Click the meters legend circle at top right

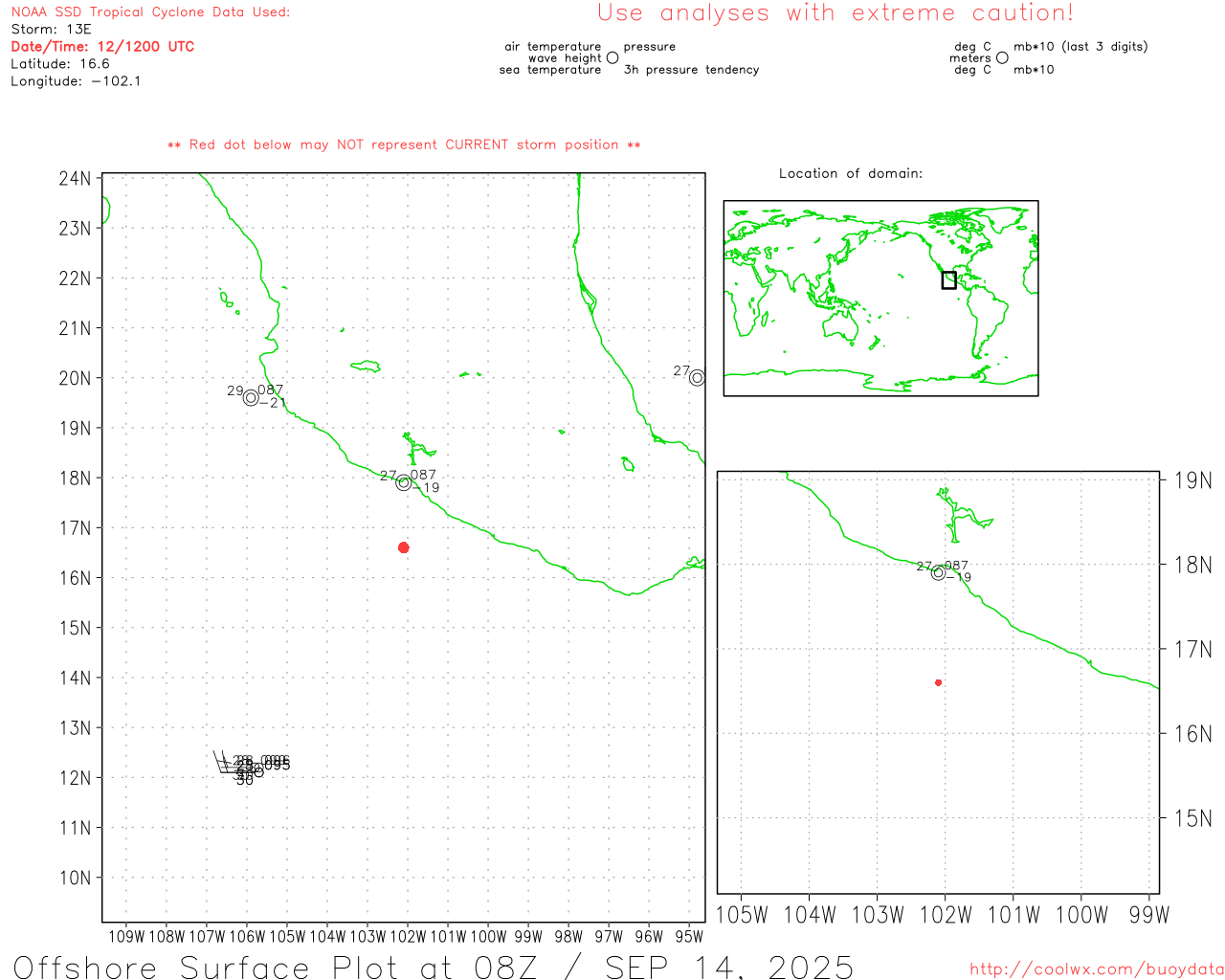click(x=1002, y=58)
